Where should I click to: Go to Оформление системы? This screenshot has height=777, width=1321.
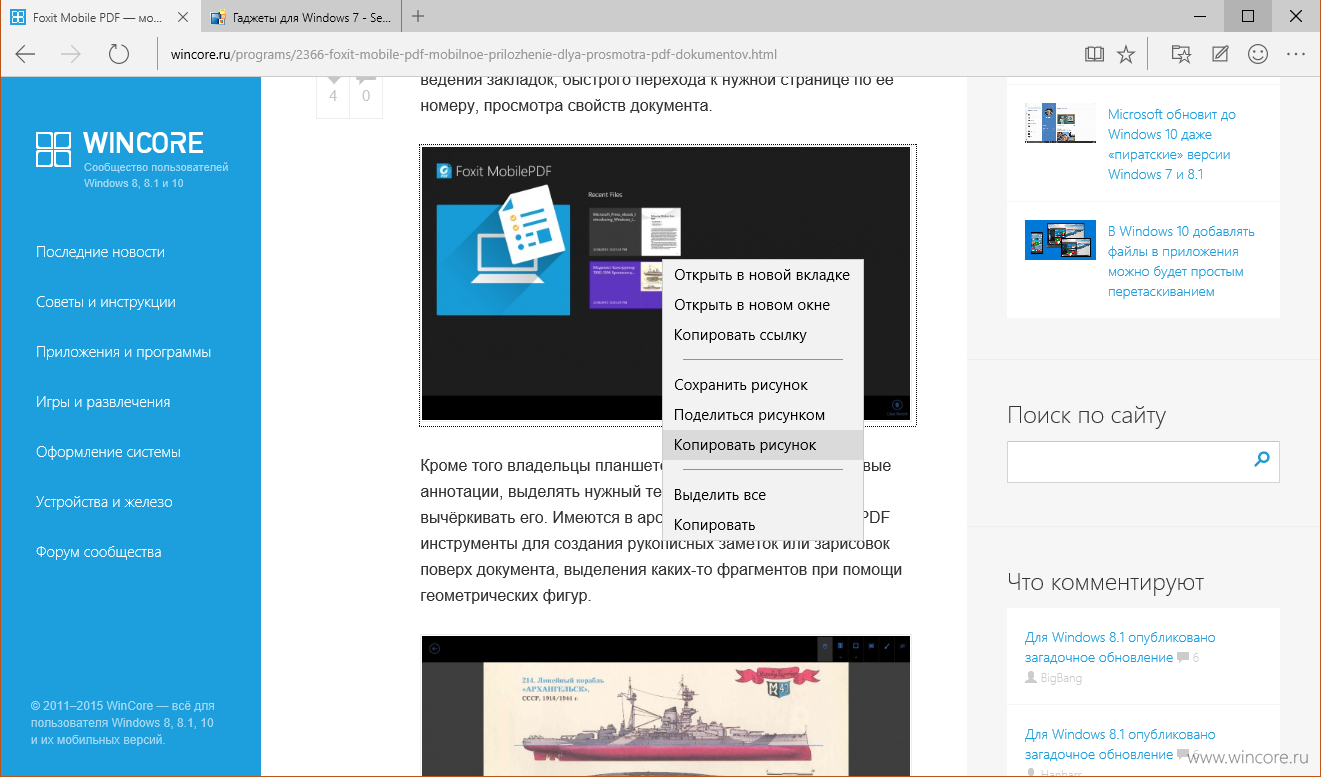[x=108, y=452]
